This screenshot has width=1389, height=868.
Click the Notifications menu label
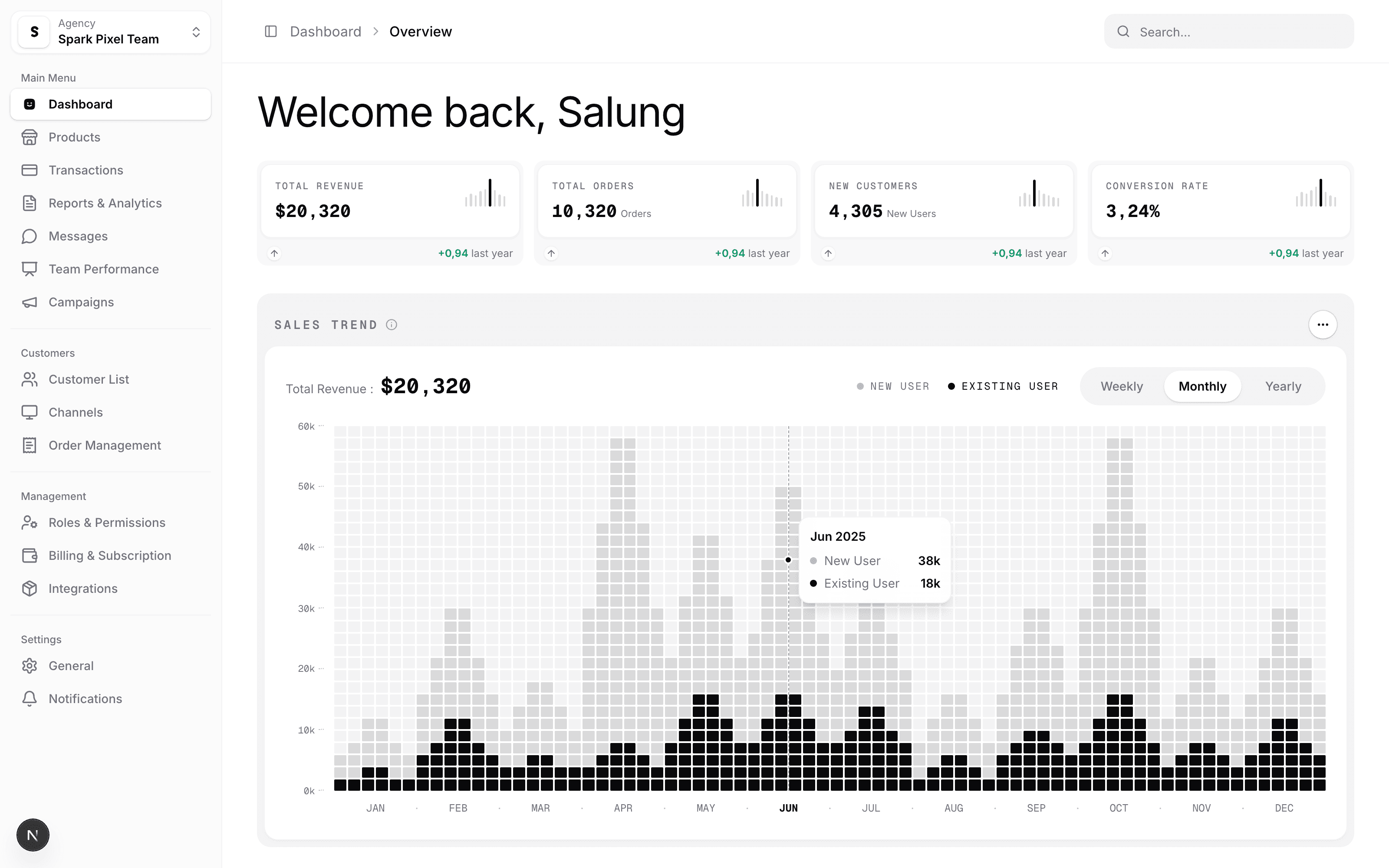pyautogui.click(x=86, y=699)
